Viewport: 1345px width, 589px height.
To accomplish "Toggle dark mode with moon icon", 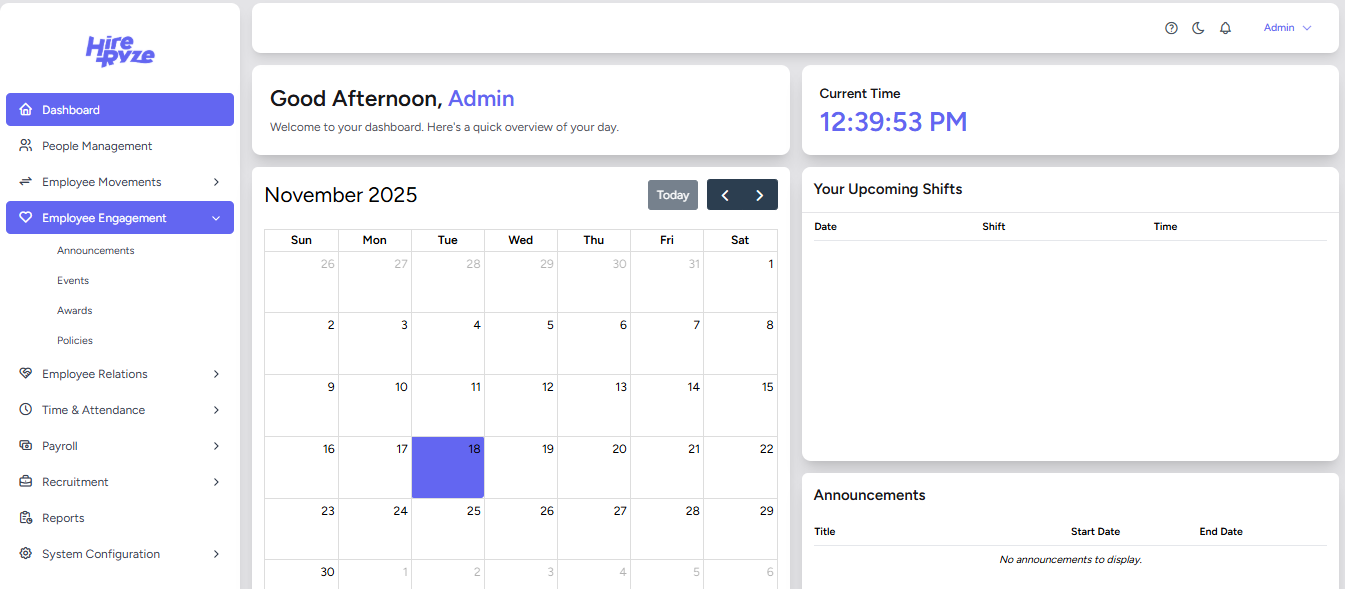I will click(1198, 28).
